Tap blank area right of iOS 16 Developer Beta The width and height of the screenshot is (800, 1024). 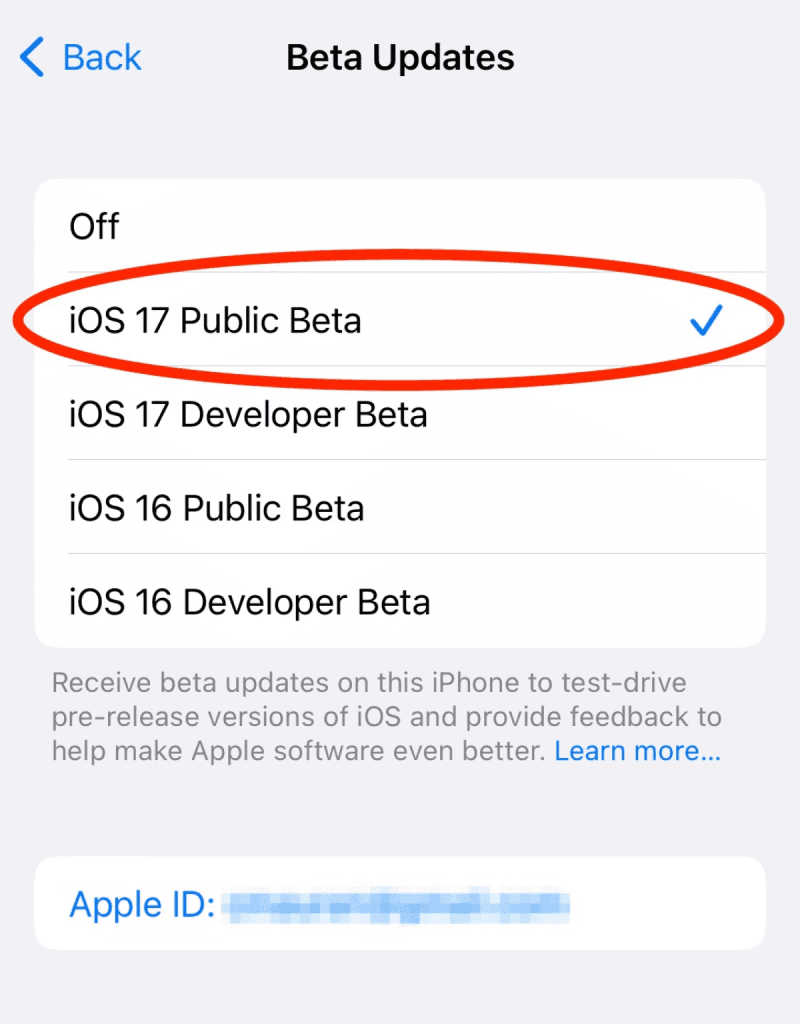pyautogui.click(x=600, y=602)
